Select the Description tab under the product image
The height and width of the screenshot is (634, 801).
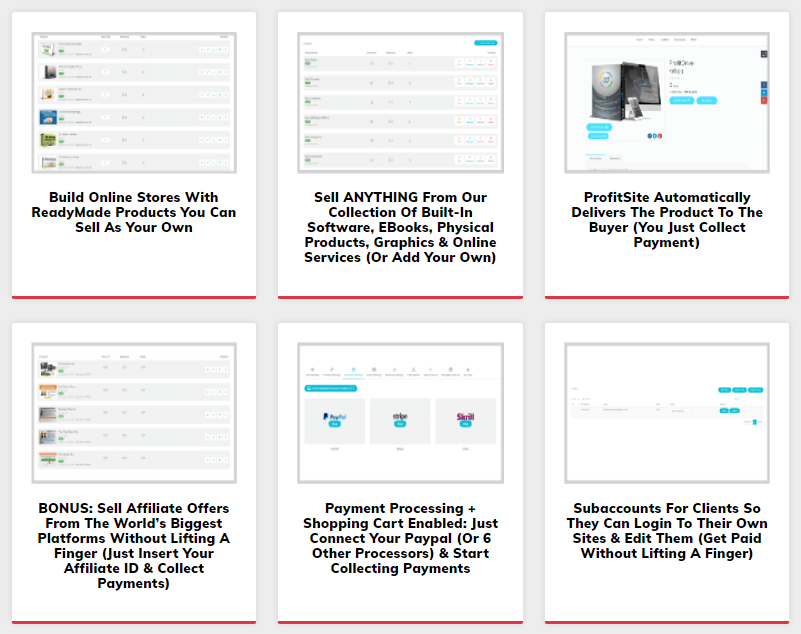(594, 158)
